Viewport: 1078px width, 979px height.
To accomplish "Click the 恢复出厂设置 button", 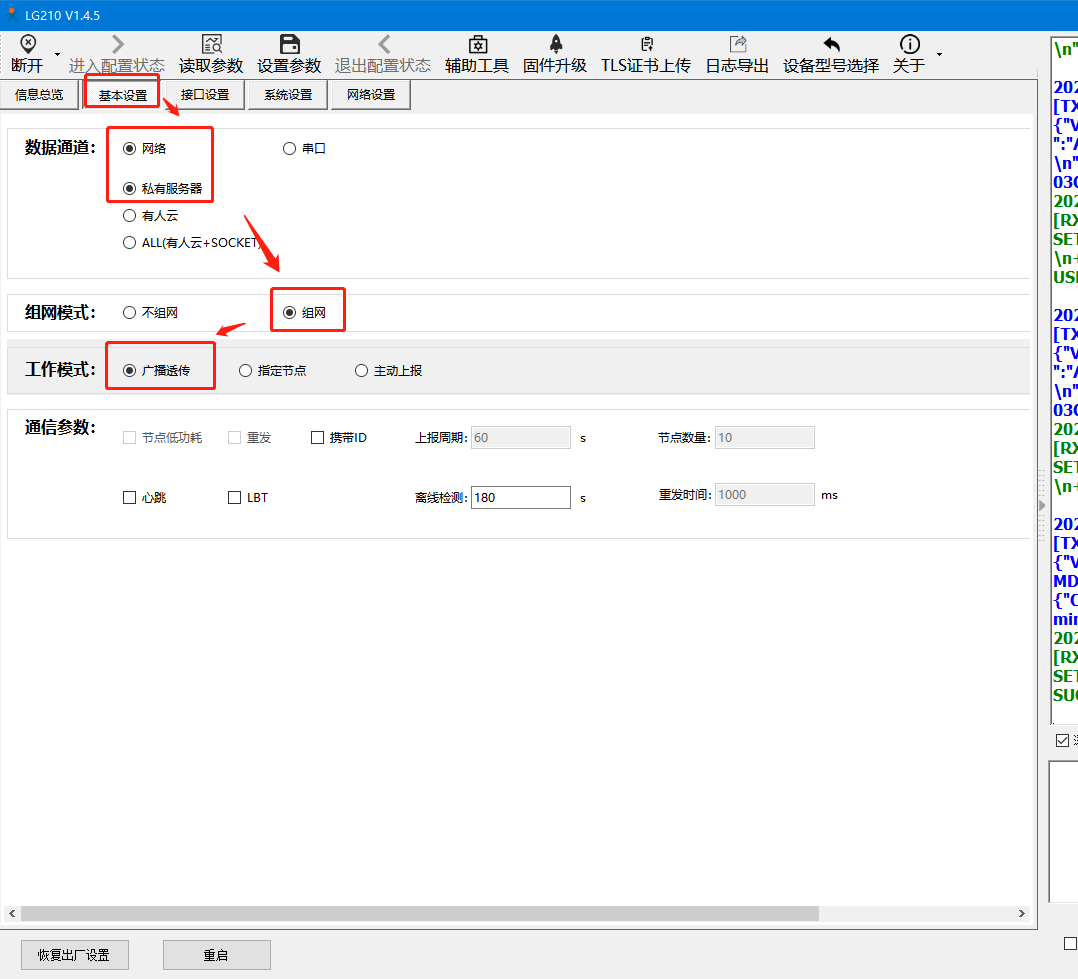I will click(74, 955).
